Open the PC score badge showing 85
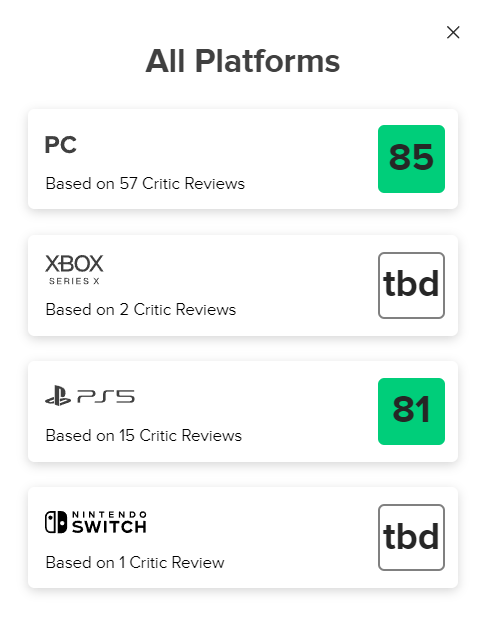The width and height of the screenshot is (486, 641). click(411, 159)
